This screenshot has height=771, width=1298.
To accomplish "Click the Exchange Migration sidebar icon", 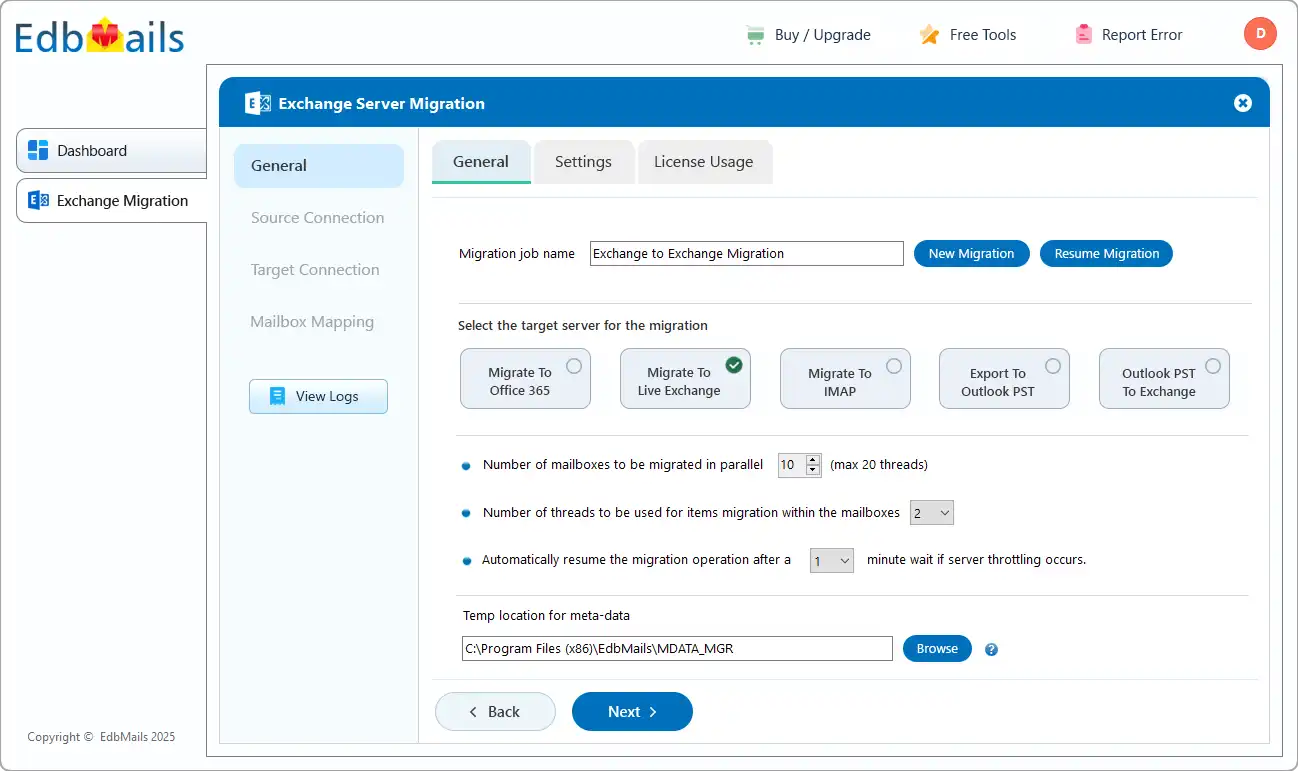I will click(38, 200).
